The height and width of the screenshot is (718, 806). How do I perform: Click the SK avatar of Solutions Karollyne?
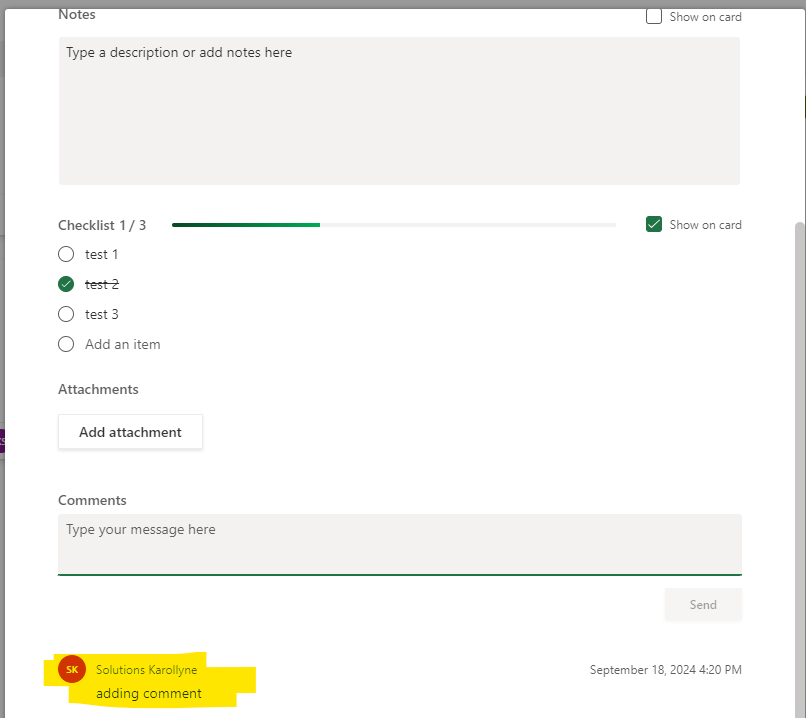pos(72,669)
